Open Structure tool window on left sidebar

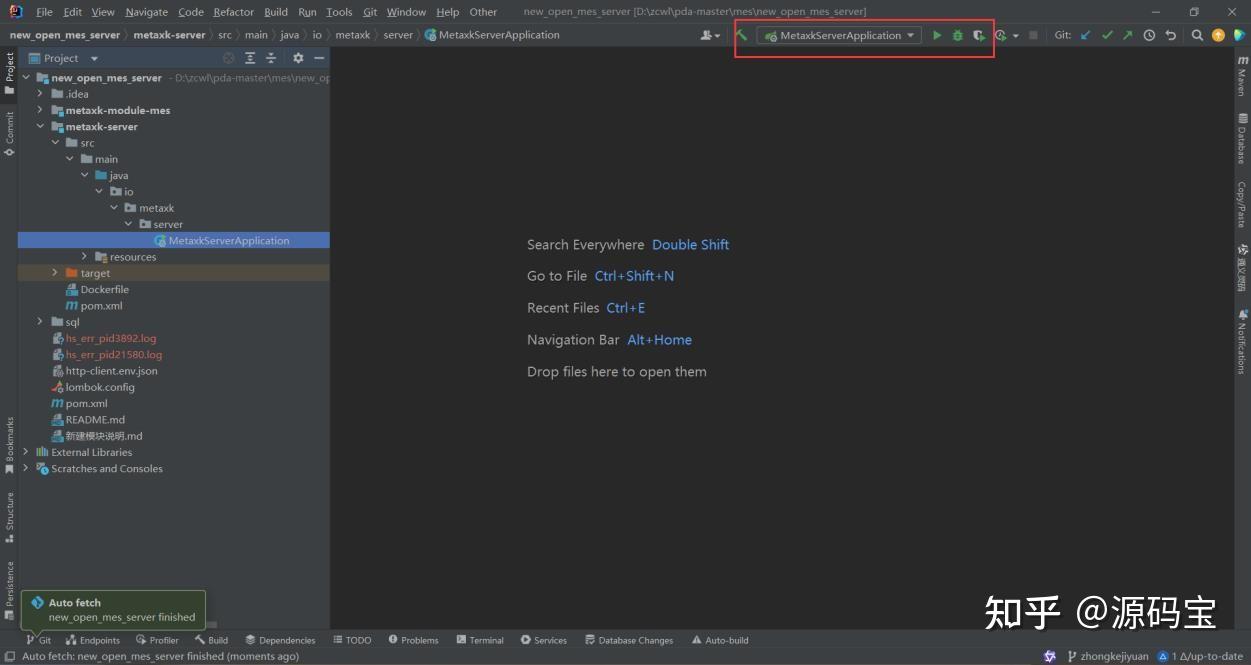point(9,517)
